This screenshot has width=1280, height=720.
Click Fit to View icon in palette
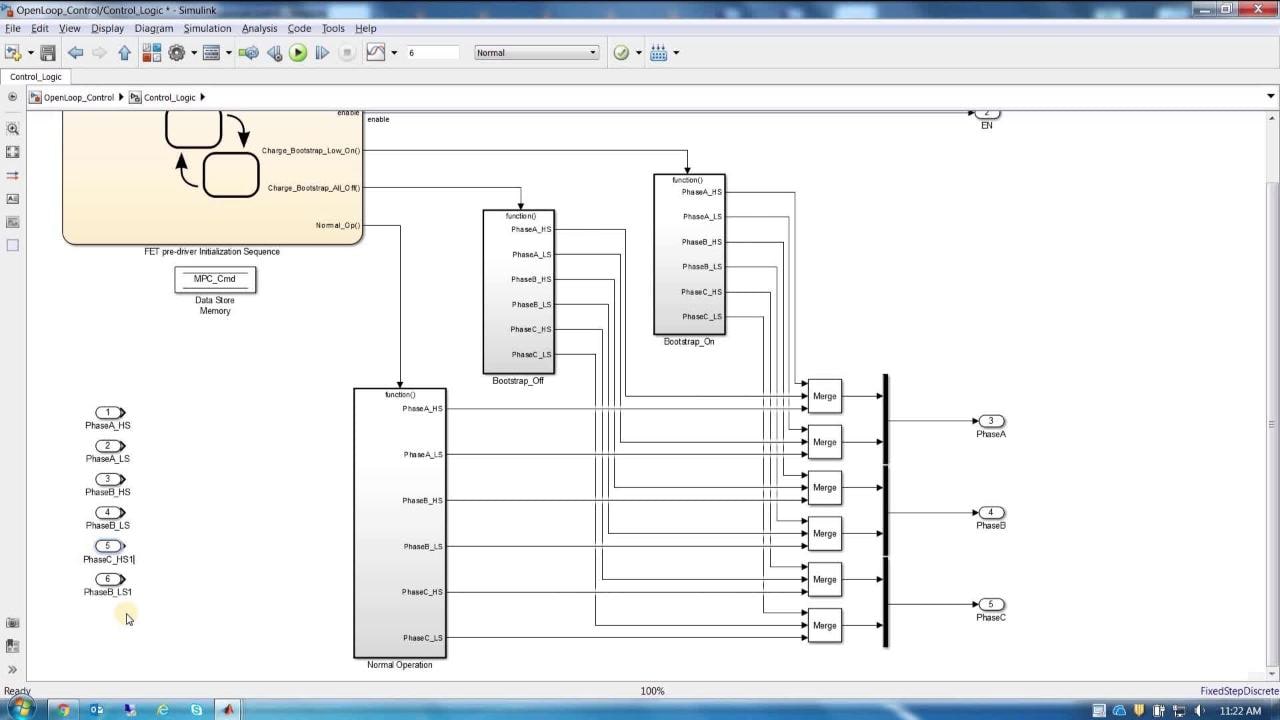click(x=12, y=152)
